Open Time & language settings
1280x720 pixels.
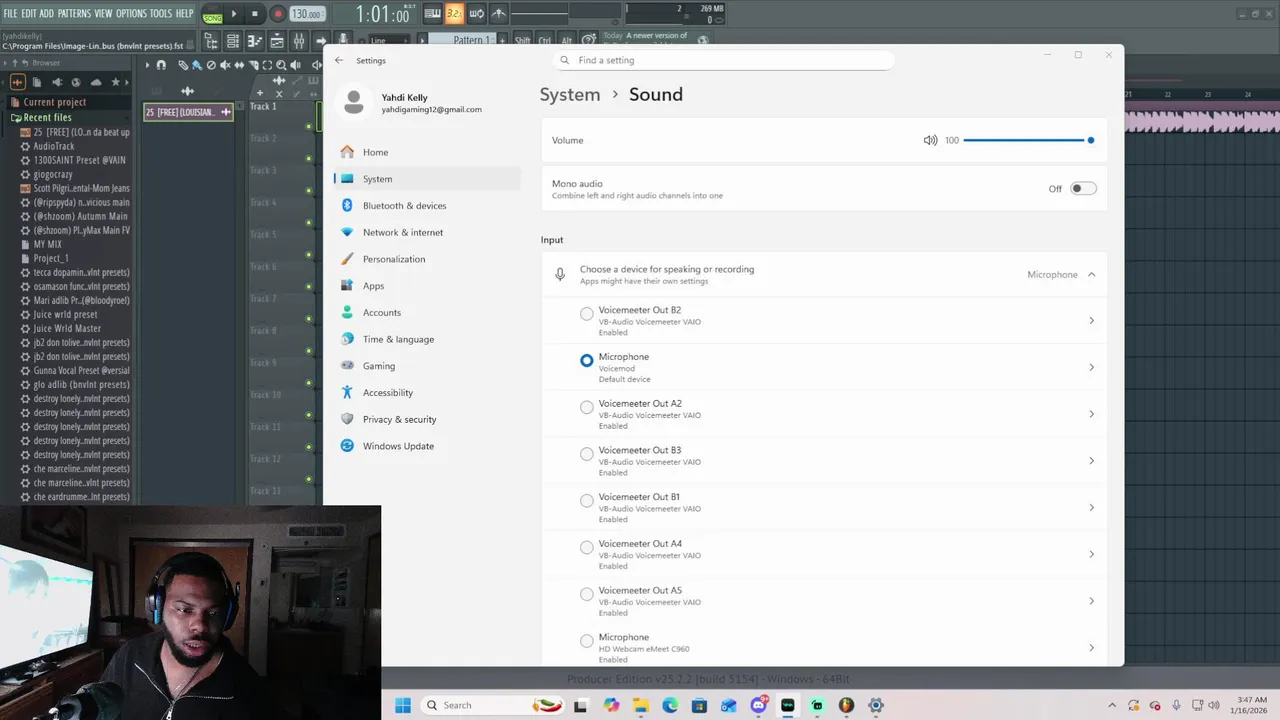click(427, 339)
